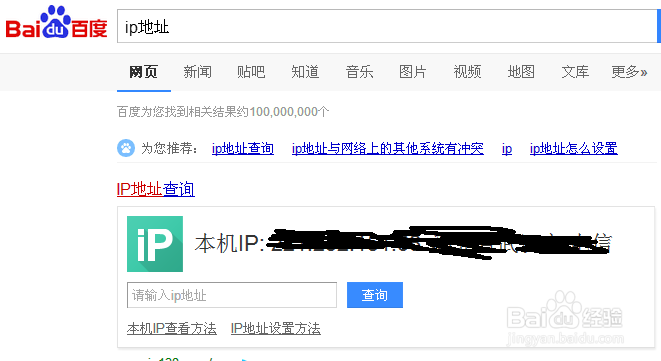Open the 音乐 tab

click(x=359, y=72)
